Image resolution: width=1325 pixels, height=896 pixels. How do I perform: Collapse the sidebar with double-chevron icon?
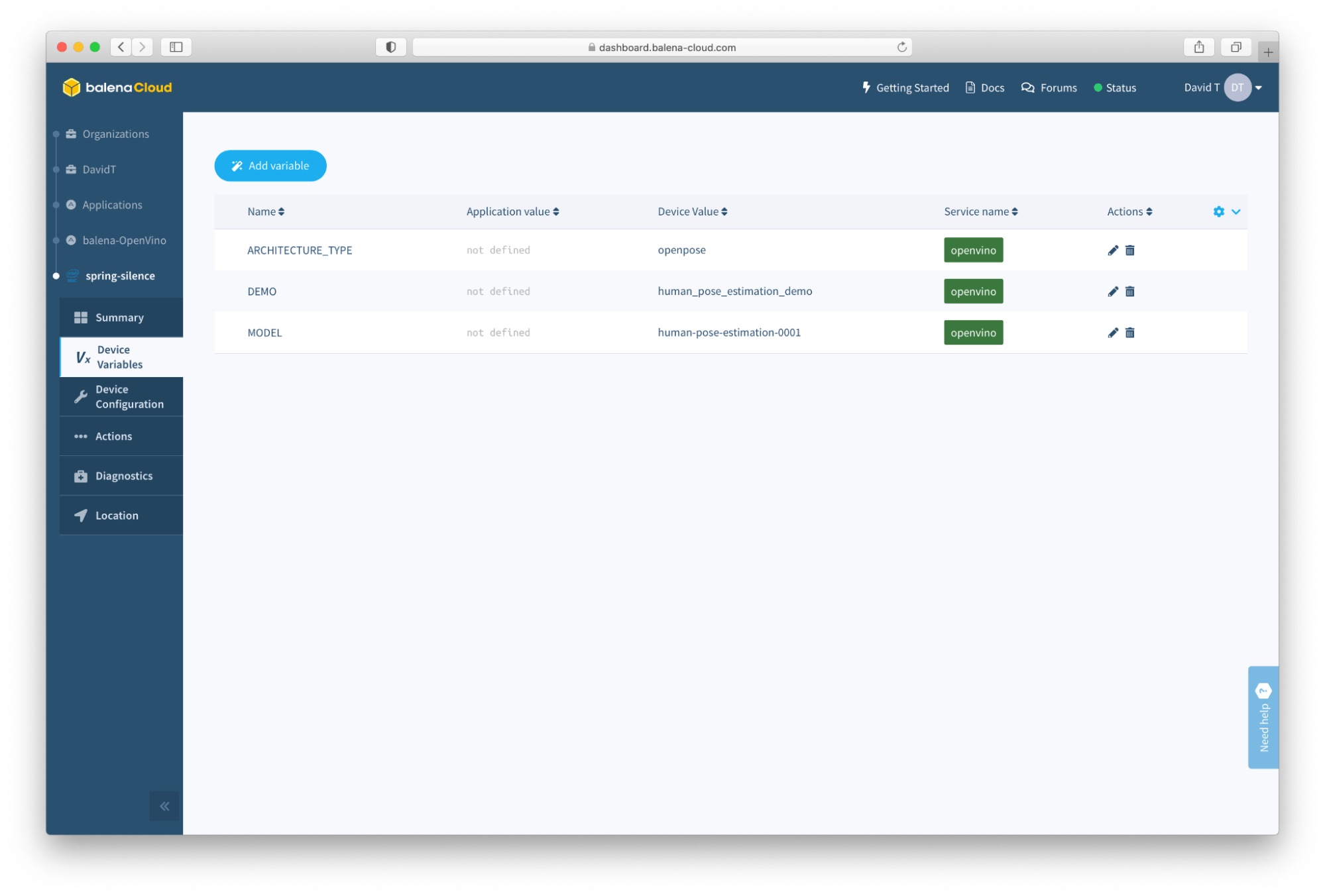[164, 806]
